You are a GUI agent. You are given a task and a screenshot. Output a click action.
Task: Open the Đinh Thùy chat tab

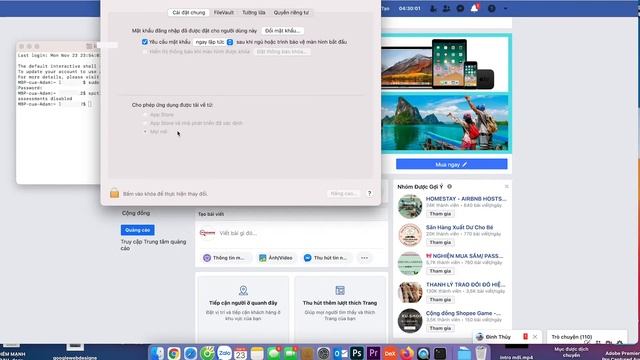click(498, 337)
